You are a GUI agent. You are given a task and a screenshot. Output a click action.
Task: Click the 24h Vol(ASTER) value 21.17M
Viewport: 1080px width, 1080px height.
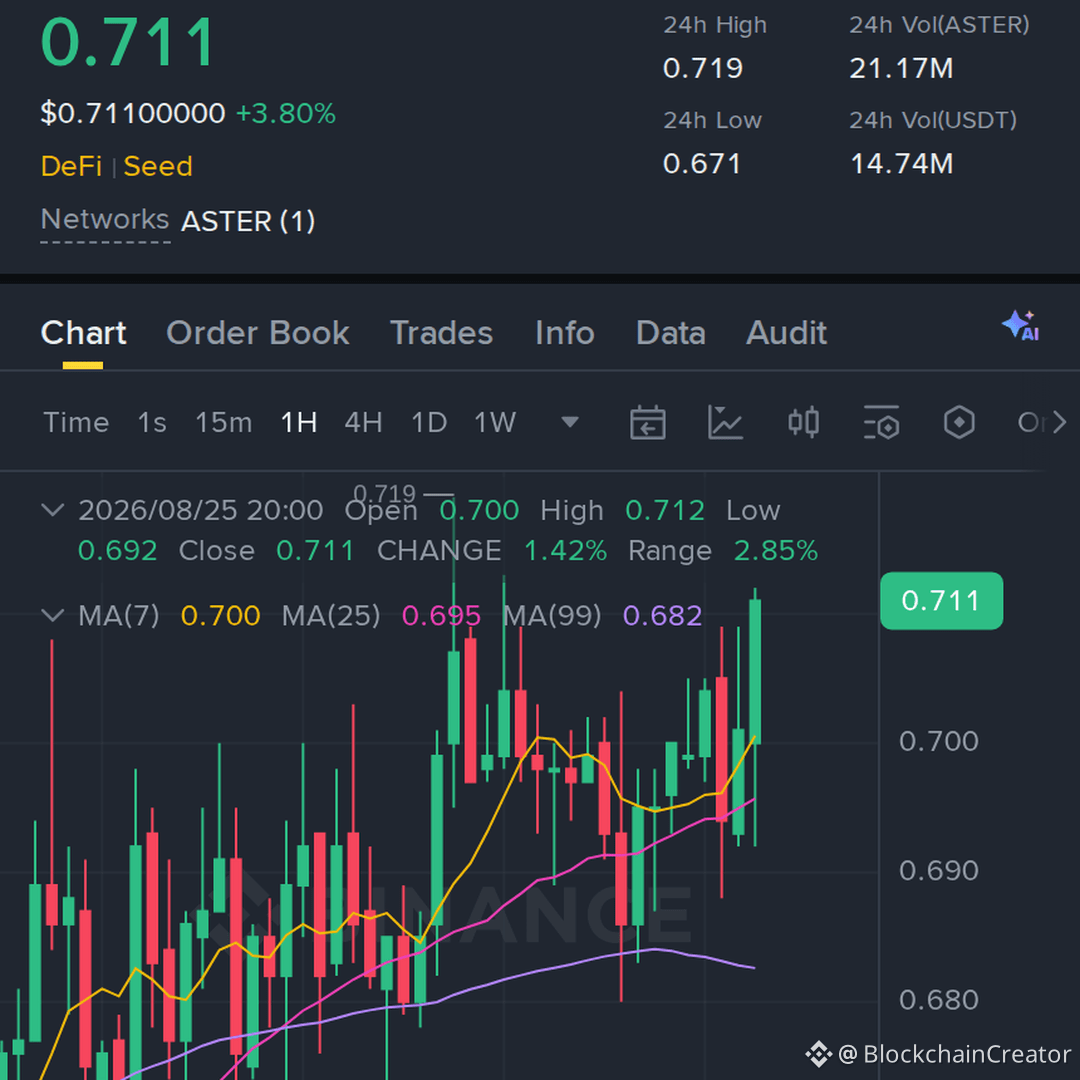[901, 68]
